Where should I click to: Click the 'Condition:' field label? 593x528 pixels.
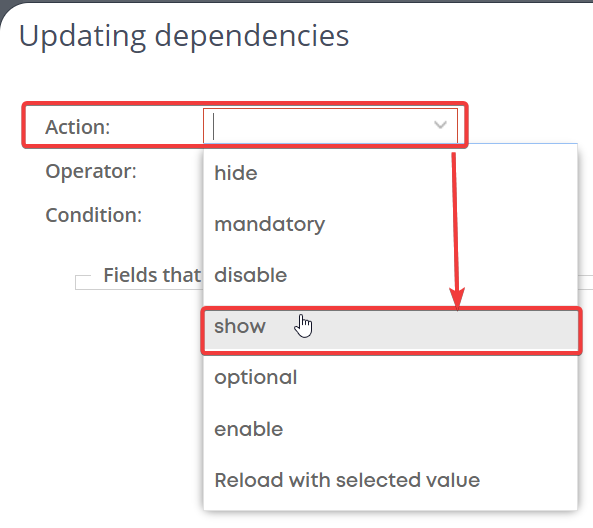pos(93,215)
